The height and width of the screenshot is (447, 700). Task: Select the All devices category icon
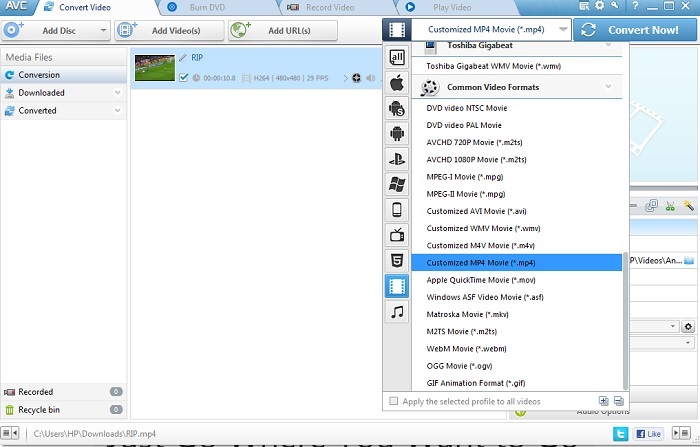coord(397,57)
